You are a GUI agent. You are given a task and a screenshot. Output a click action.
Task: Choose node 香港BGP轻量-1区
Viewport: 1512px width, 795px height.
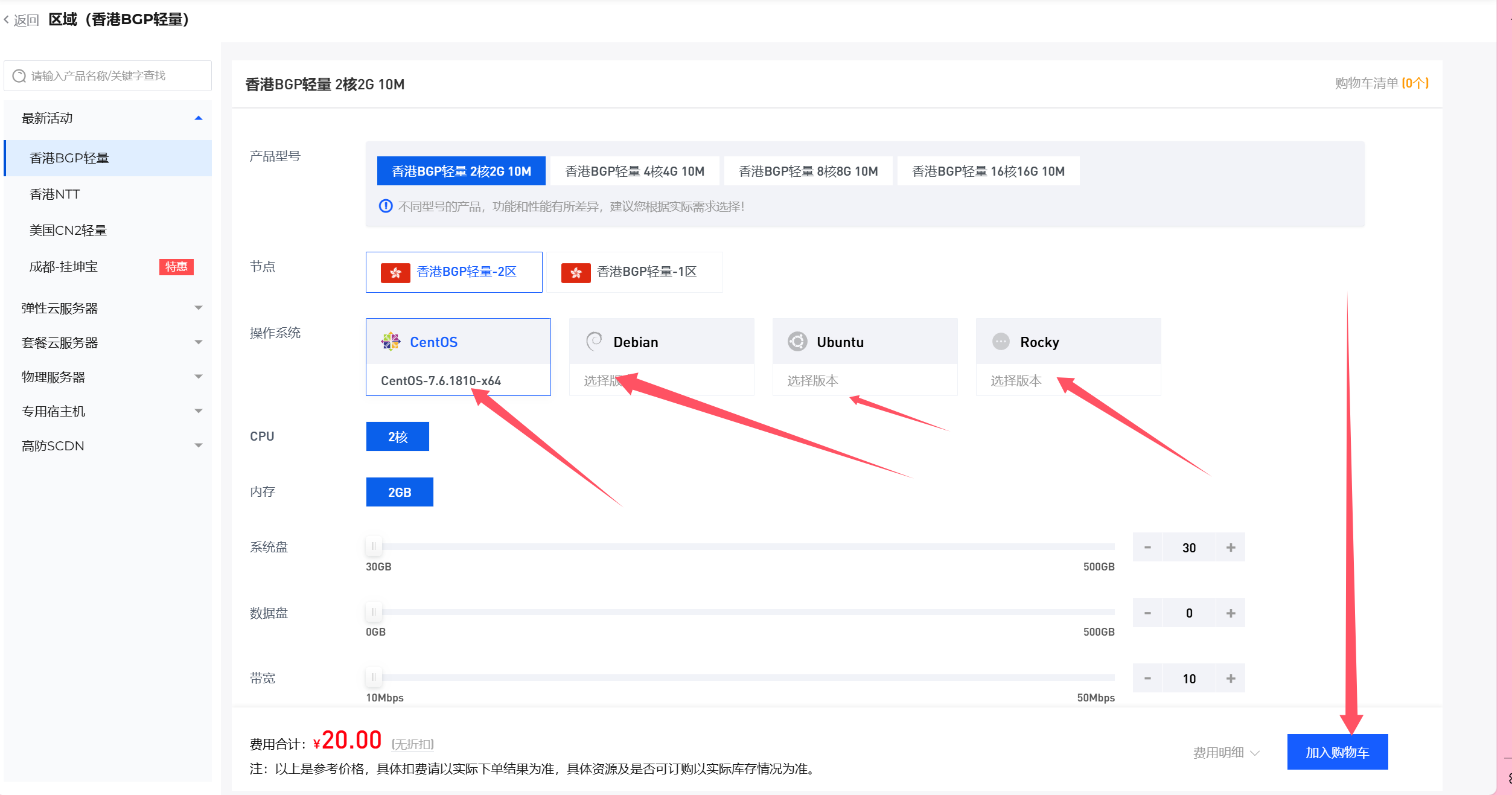634,272
